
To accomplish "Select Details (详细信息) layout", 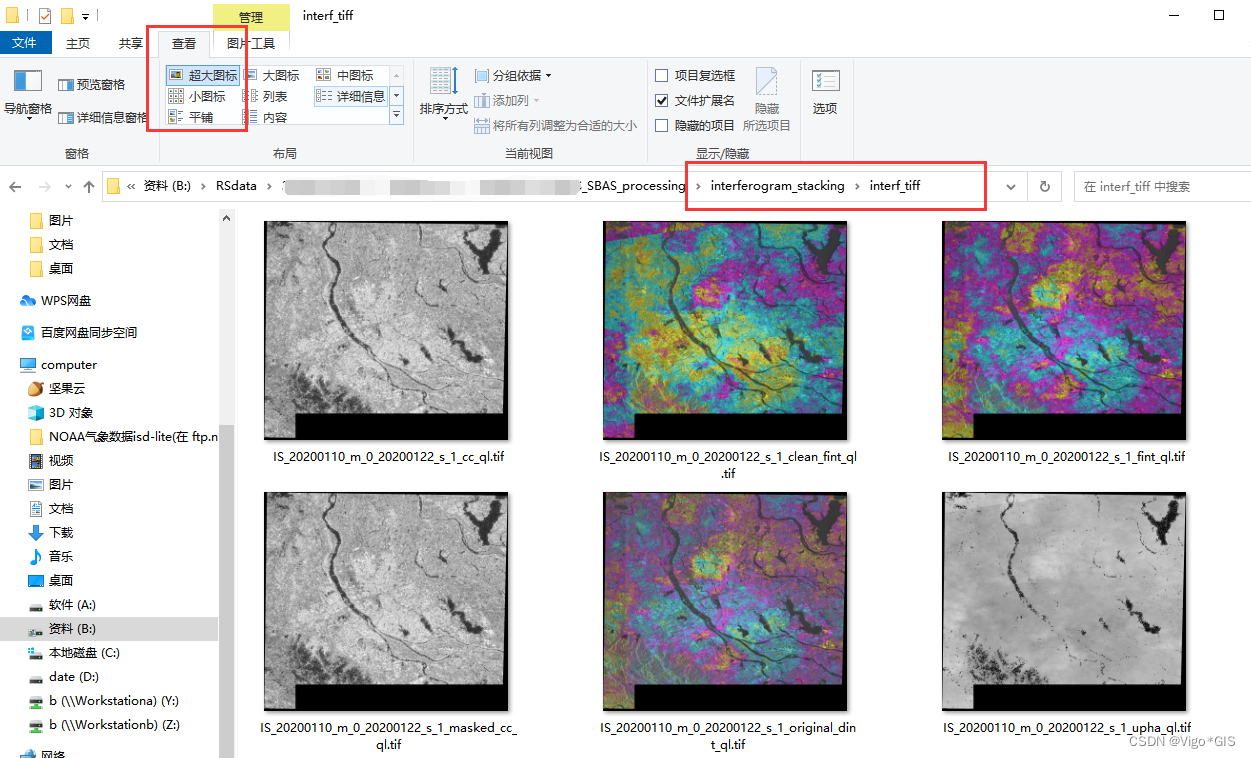I will [351, 96].
